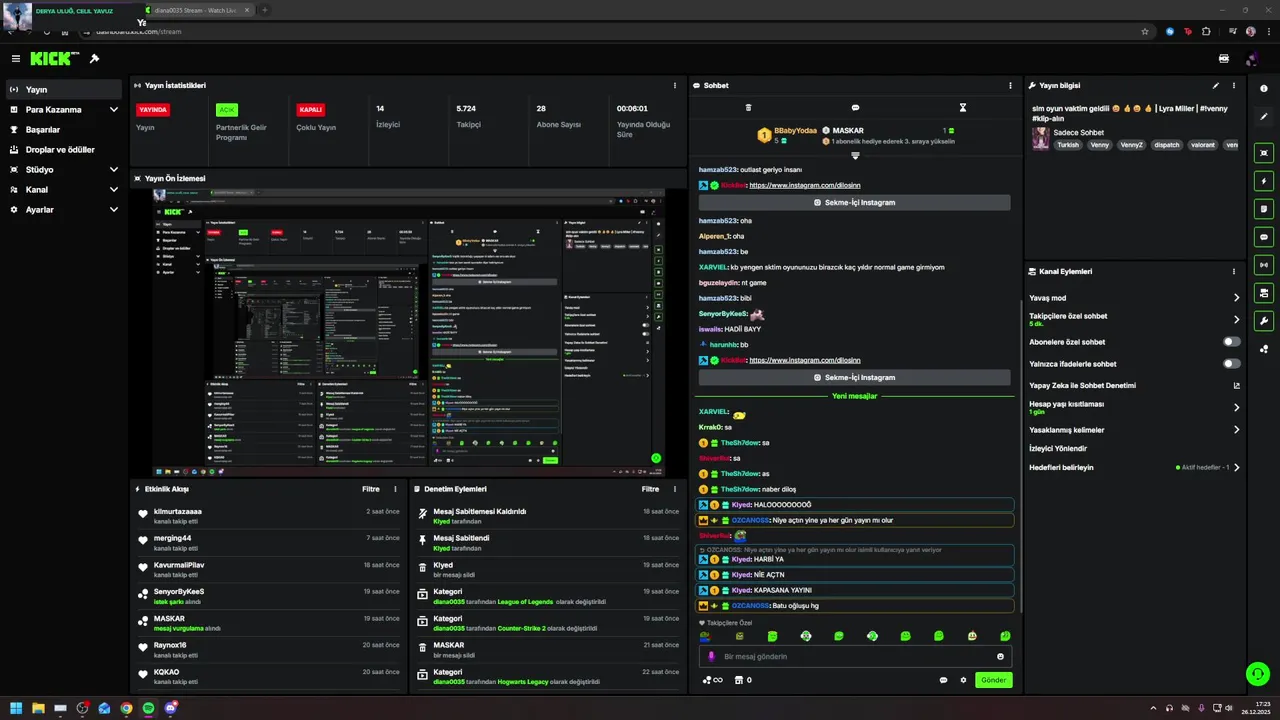The image size is (1280, 720).
Task: Select Yayın in the sidebar
Action: tap(64, 90)
